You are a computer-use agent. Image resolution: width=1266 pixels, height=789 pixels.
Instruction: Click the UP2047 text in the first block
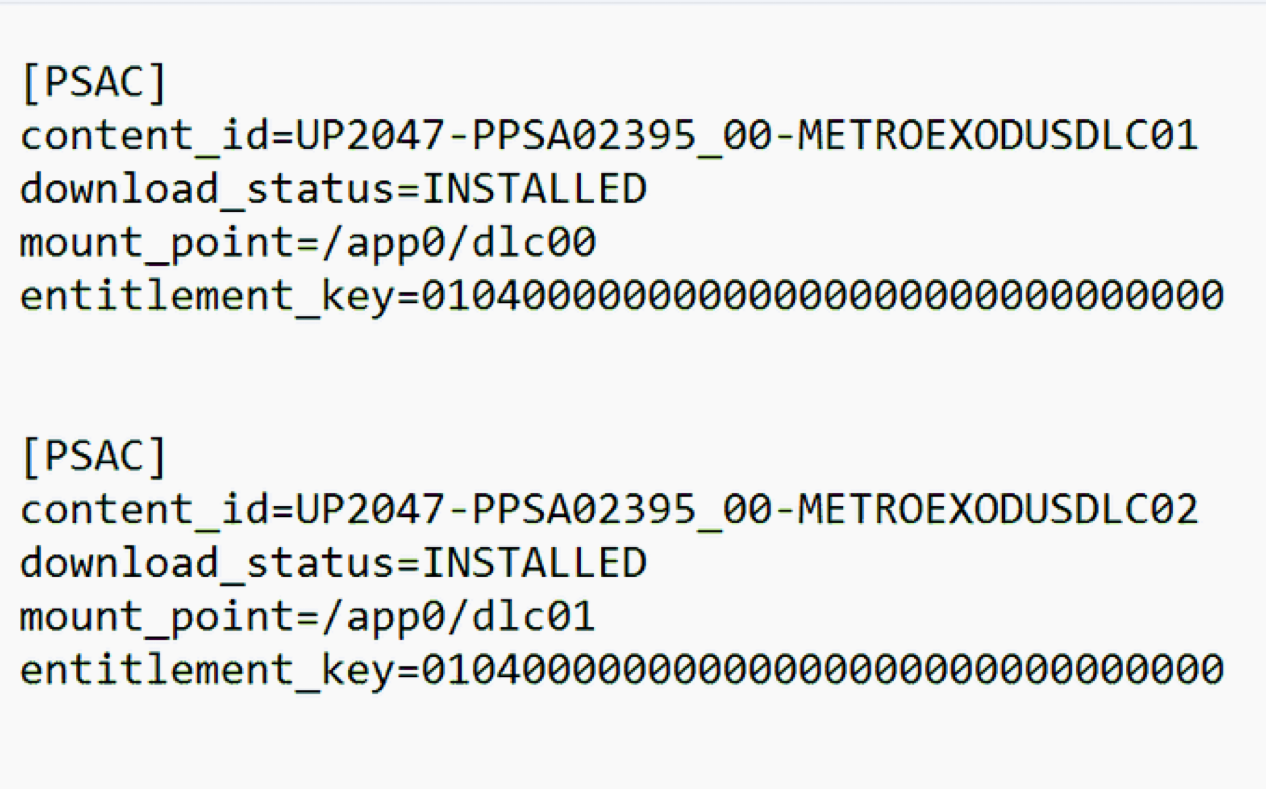[x=369, y=136]
